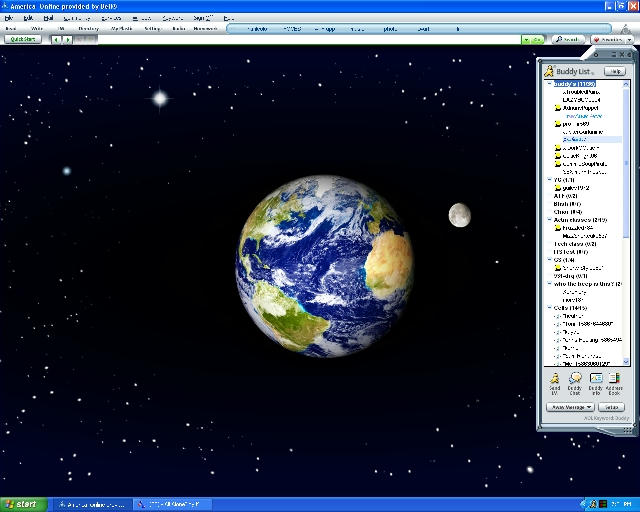
Task: Open the Directory toolbar item
Action: (89, 29)
